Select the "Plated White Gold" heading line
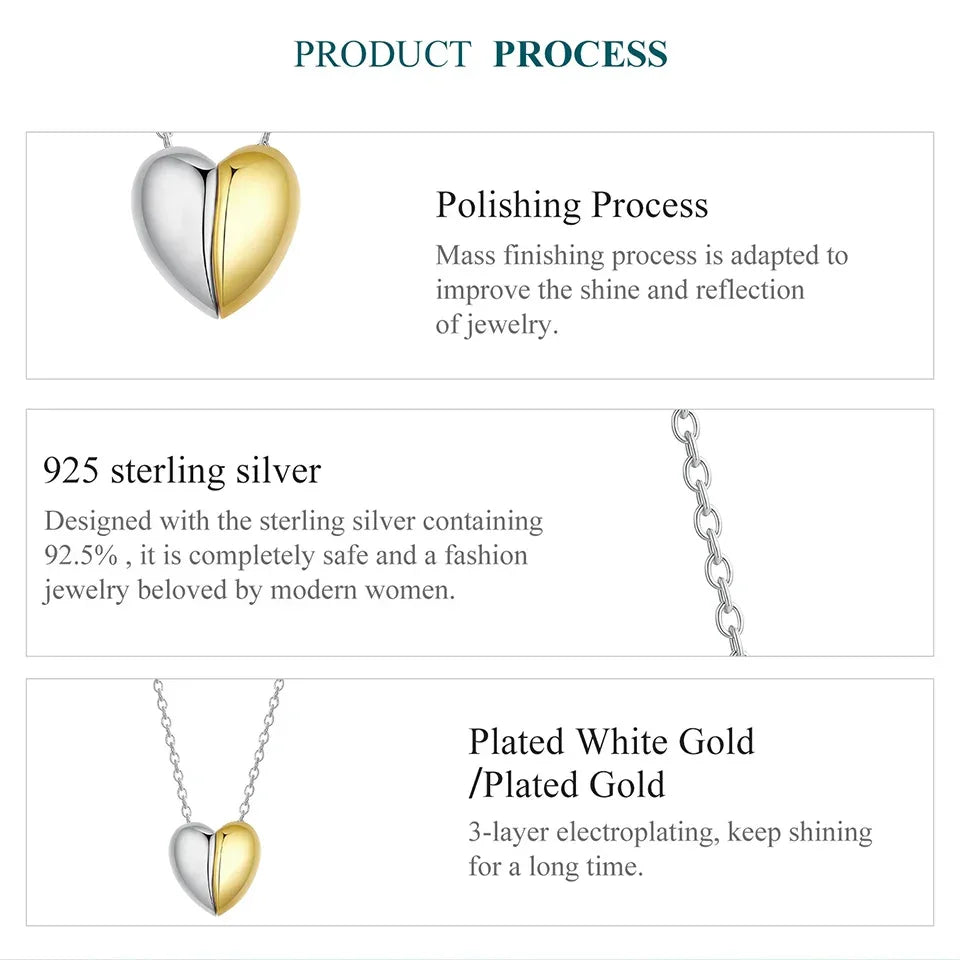960x960 pixels. [x=611, y=742]
